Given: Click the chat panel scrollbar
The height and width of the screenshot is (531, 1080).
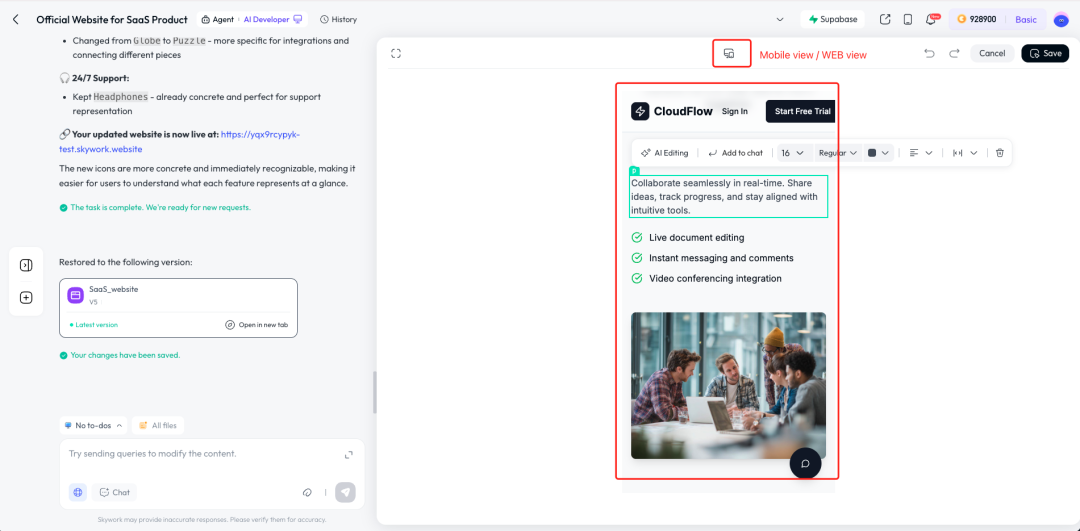Looking at the screenshot, I should coord(375,393).
